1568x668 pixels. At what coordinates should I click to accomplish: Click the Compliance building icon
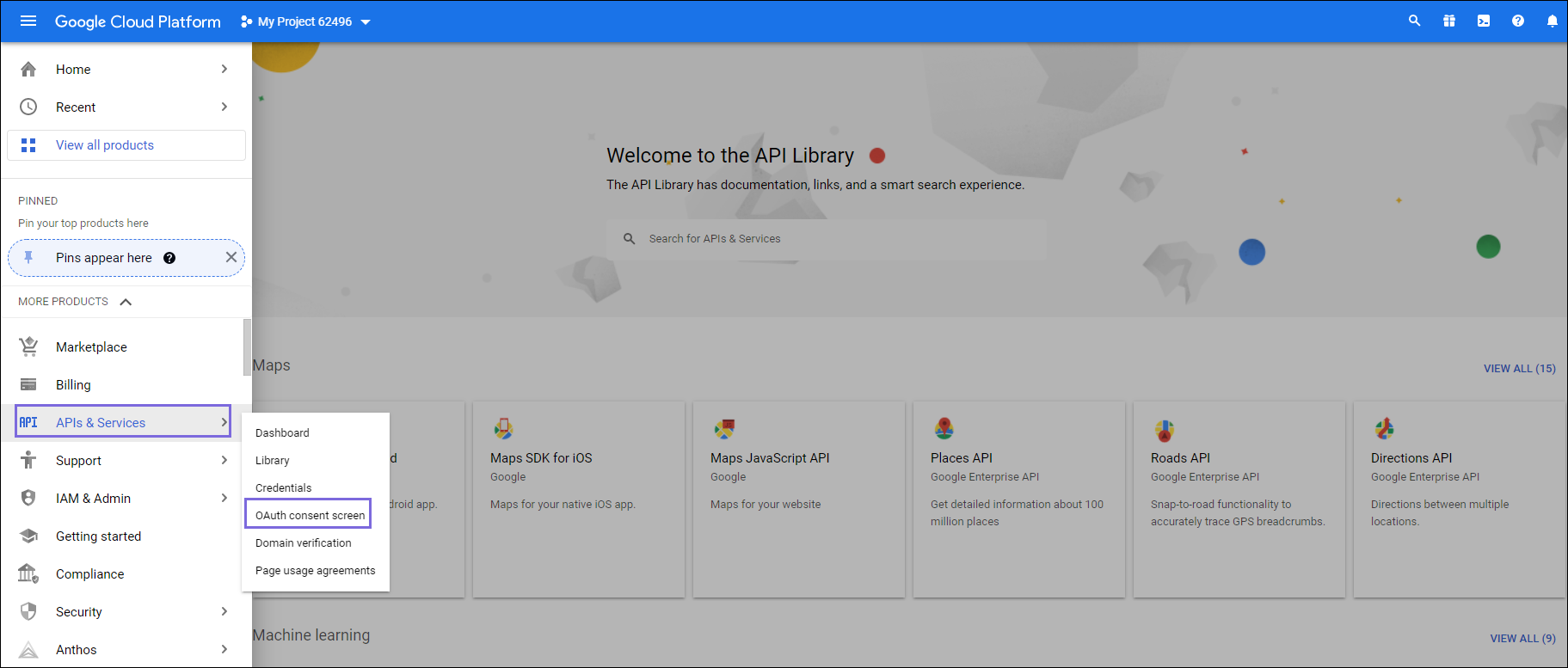[x=28, y=573]
